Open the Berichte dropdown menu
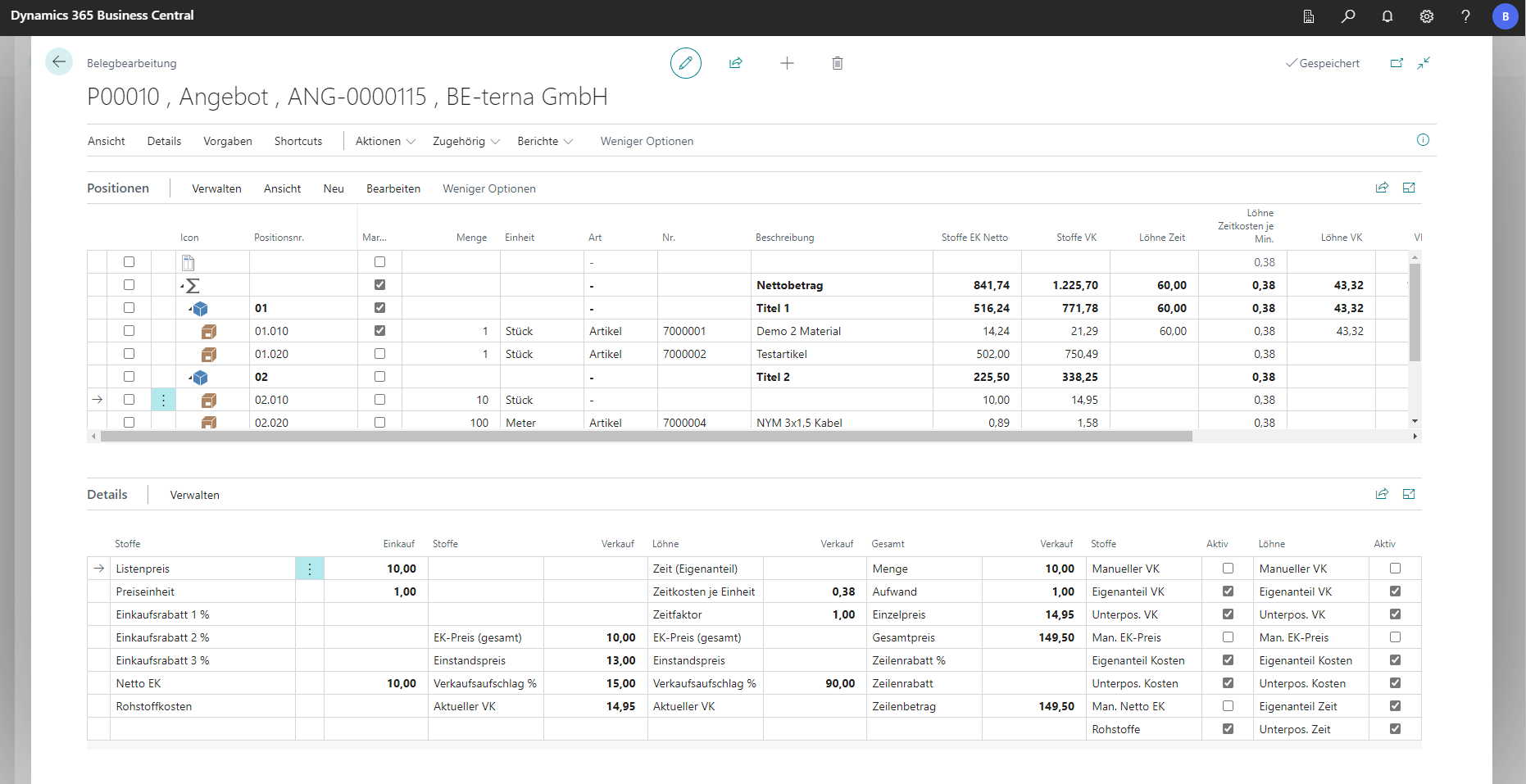 click(x=544, y=142)
